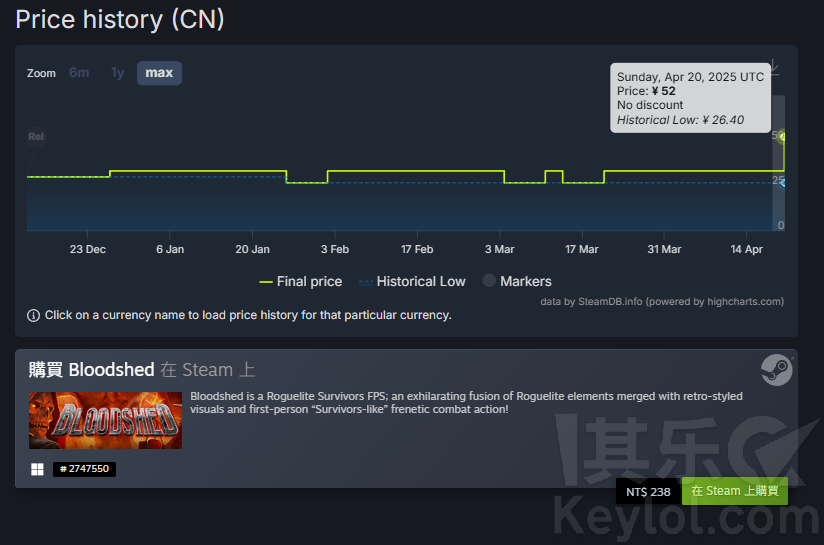The image size is (824, 545).
Task: Toggle Markers visibility in chart legend
Action: (517, 282)
